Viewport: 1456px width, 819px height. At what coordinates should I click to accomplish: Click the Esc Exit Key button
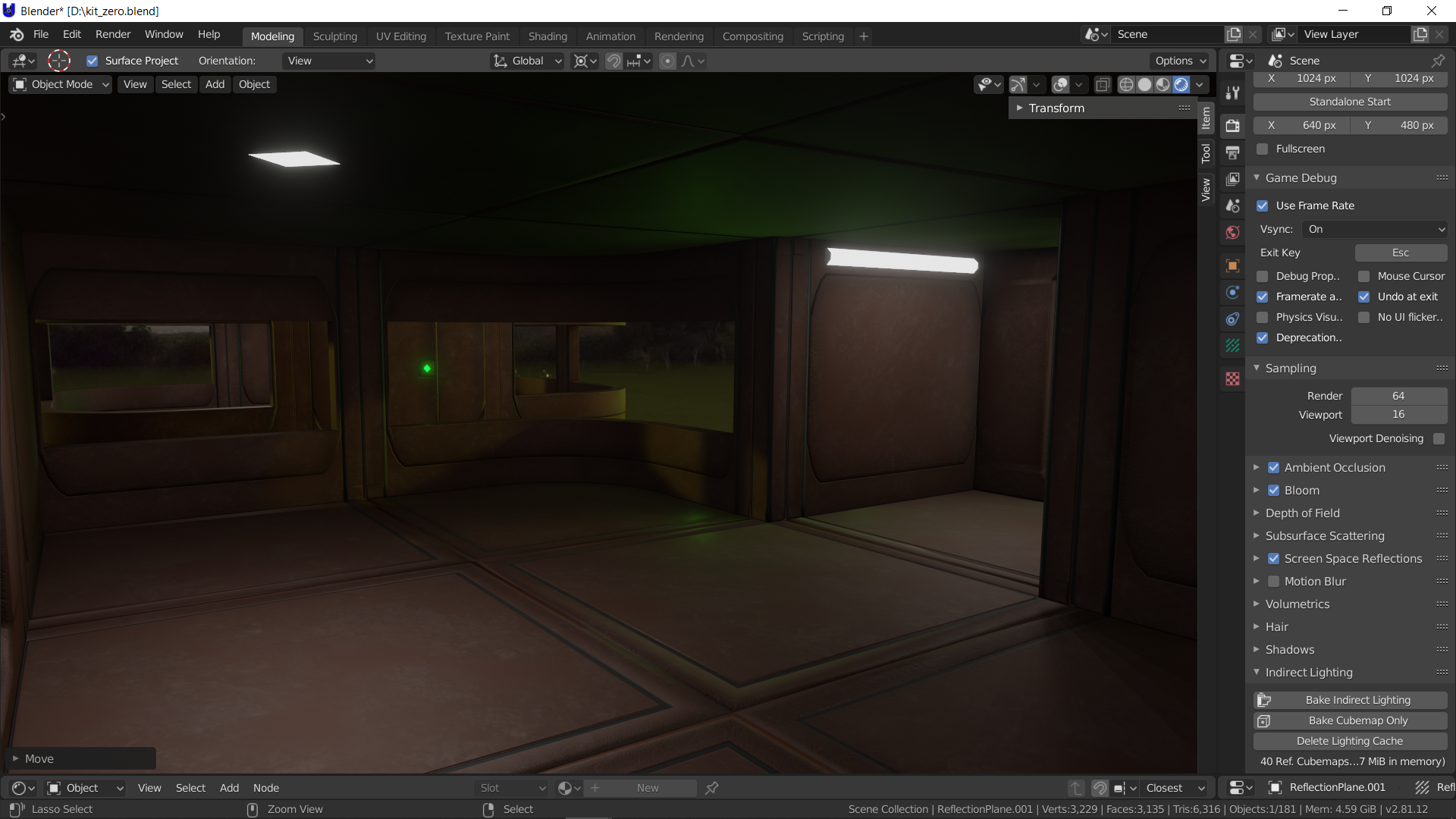(x=1401, y=253)
